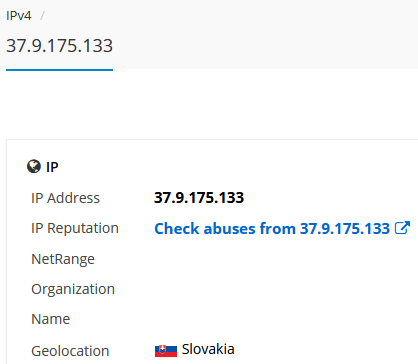The width and height of the screenshot is (418, 364).
Task: Click the blue underline beneath the title
Action: (59, 70)
